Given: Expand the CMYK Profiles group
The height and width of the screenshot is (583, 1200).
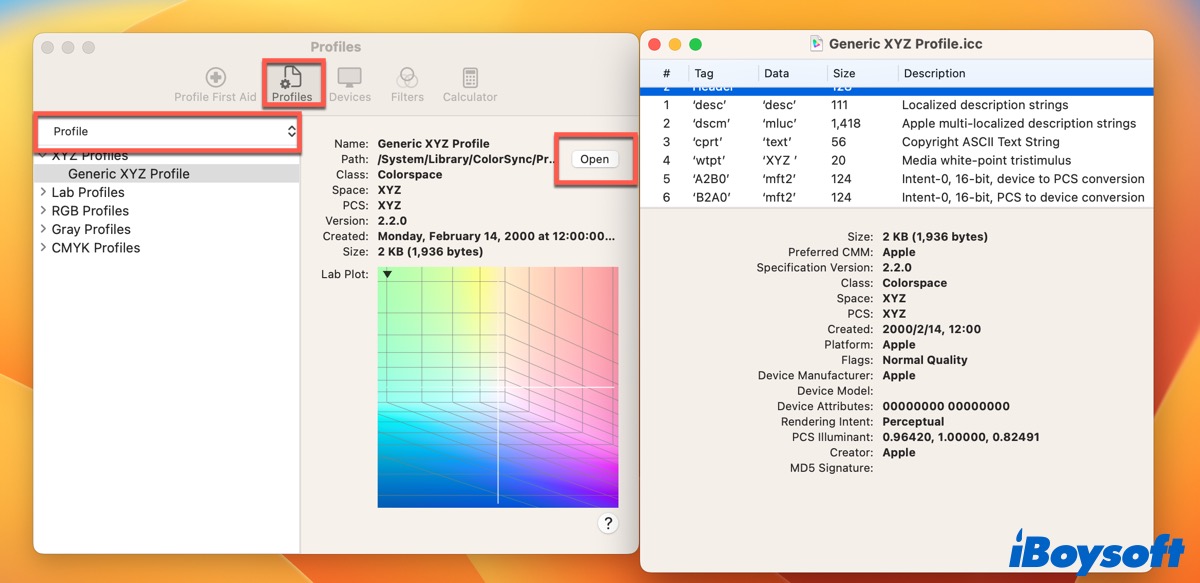Looking at the screenshot, I should tap(43, 248).
